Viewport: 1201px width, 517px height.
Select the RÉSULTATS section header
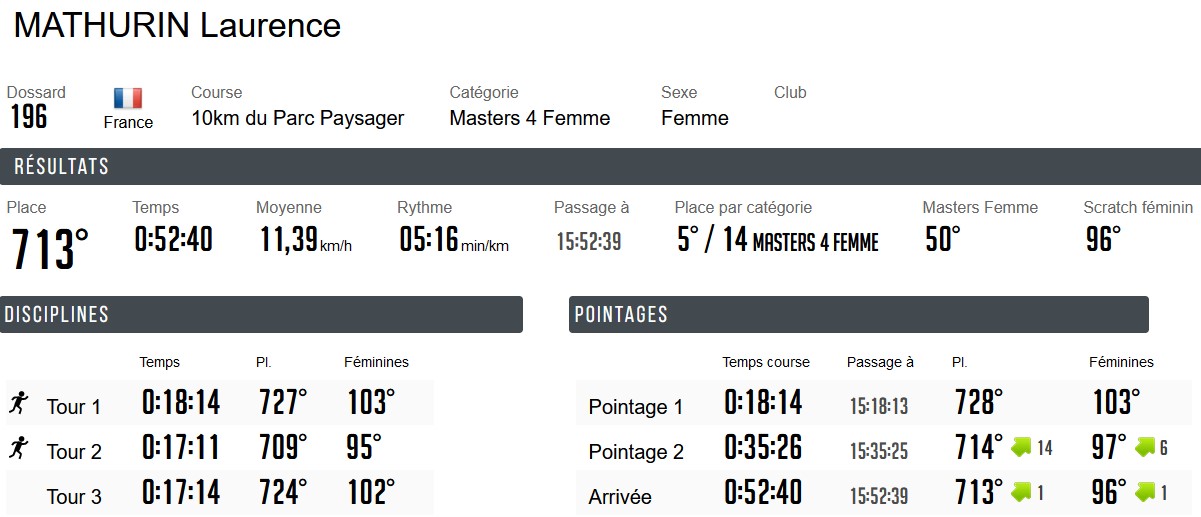62,167
